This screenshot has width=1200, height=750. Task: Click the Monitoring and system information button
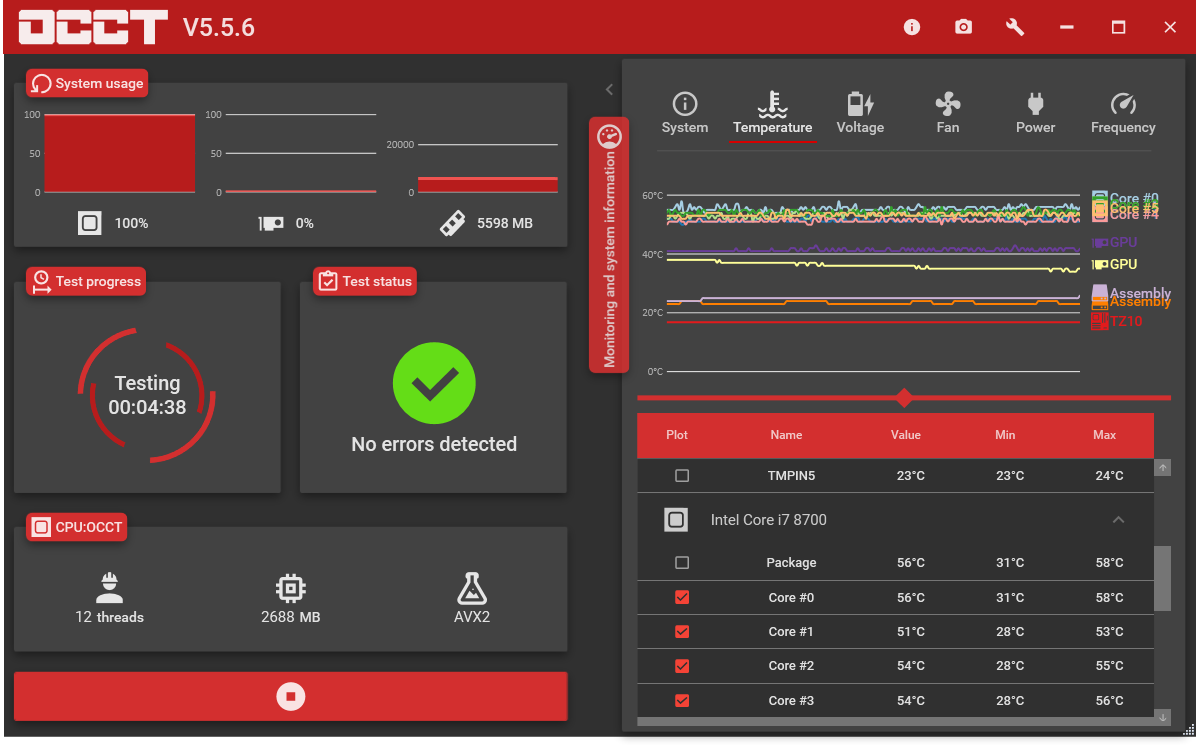pos(609,245)
